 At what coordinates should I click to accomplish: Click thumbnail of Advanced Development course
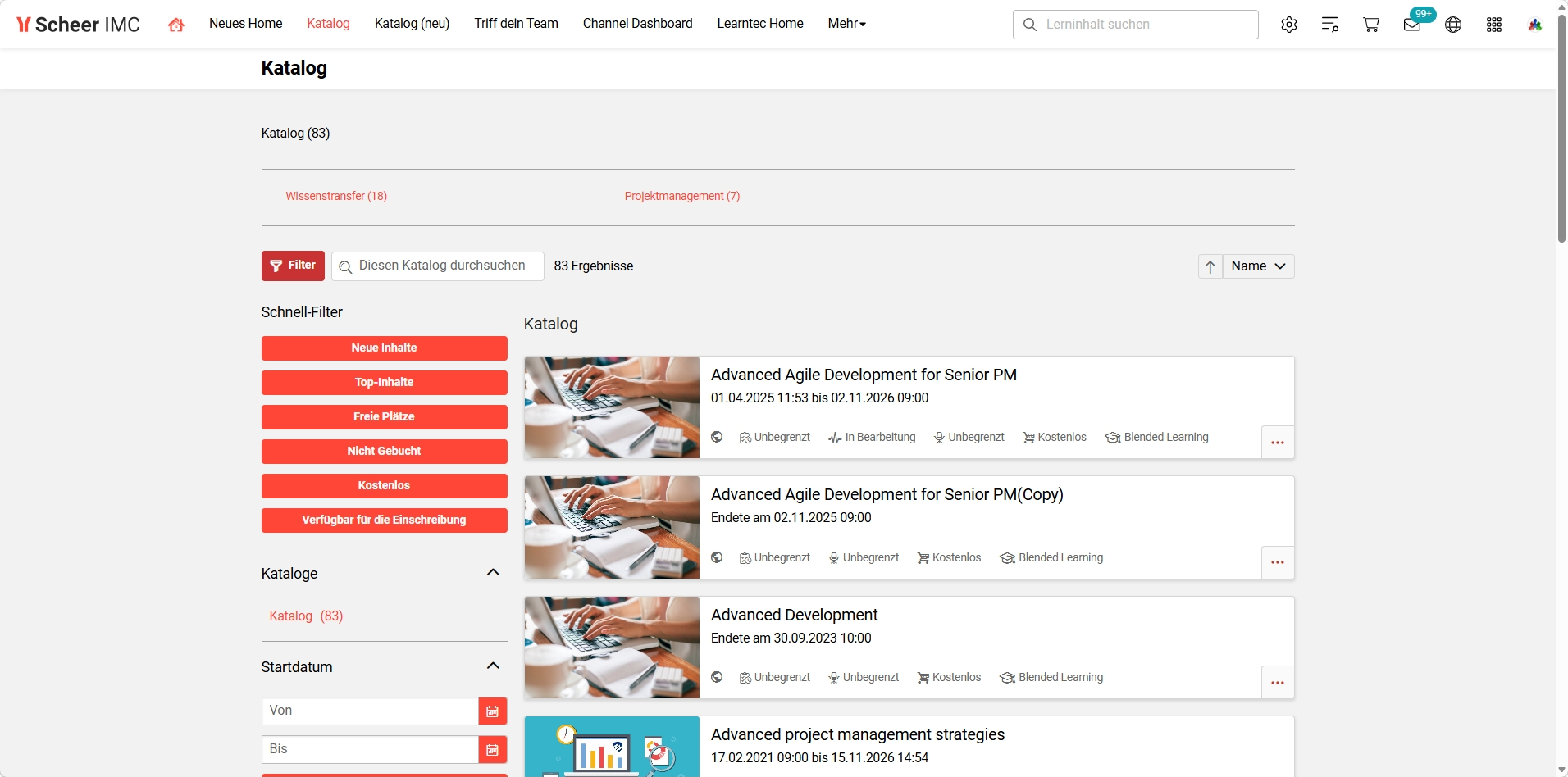[x=612, y=647]
